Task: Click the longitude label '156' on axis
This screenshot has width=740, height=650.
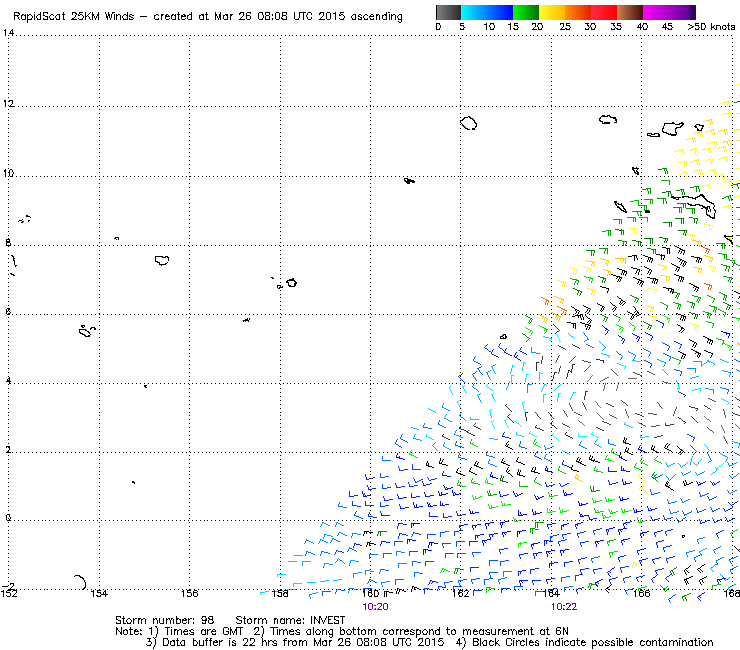Action: tap(189, 593)
